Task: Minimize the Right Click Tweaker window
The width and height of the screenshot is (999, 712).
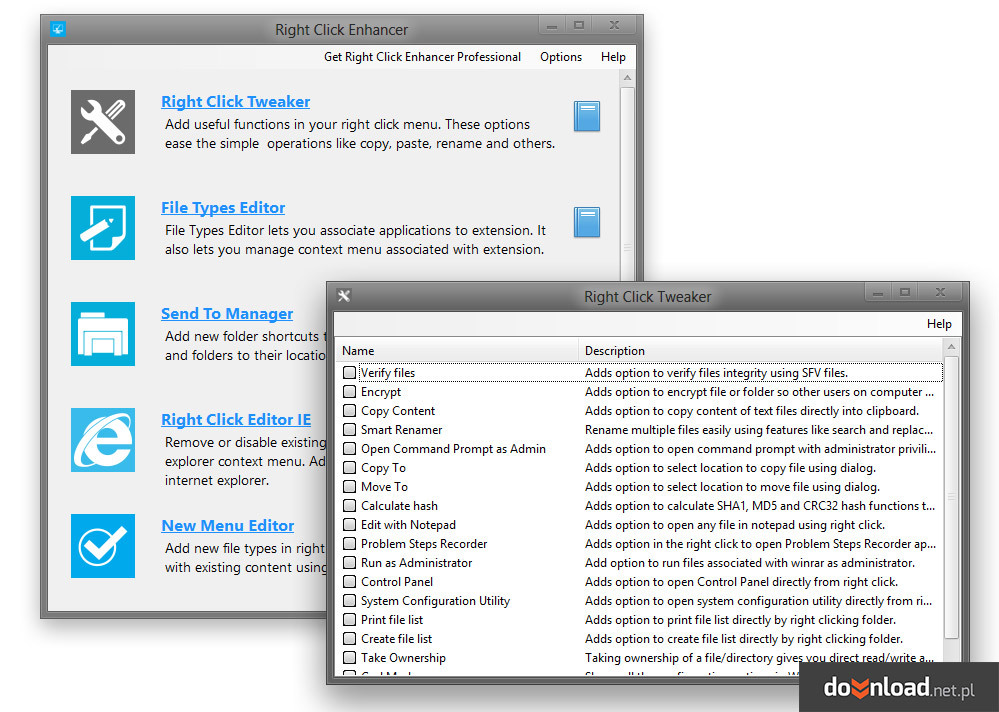Action: click(x=878, y=292)
